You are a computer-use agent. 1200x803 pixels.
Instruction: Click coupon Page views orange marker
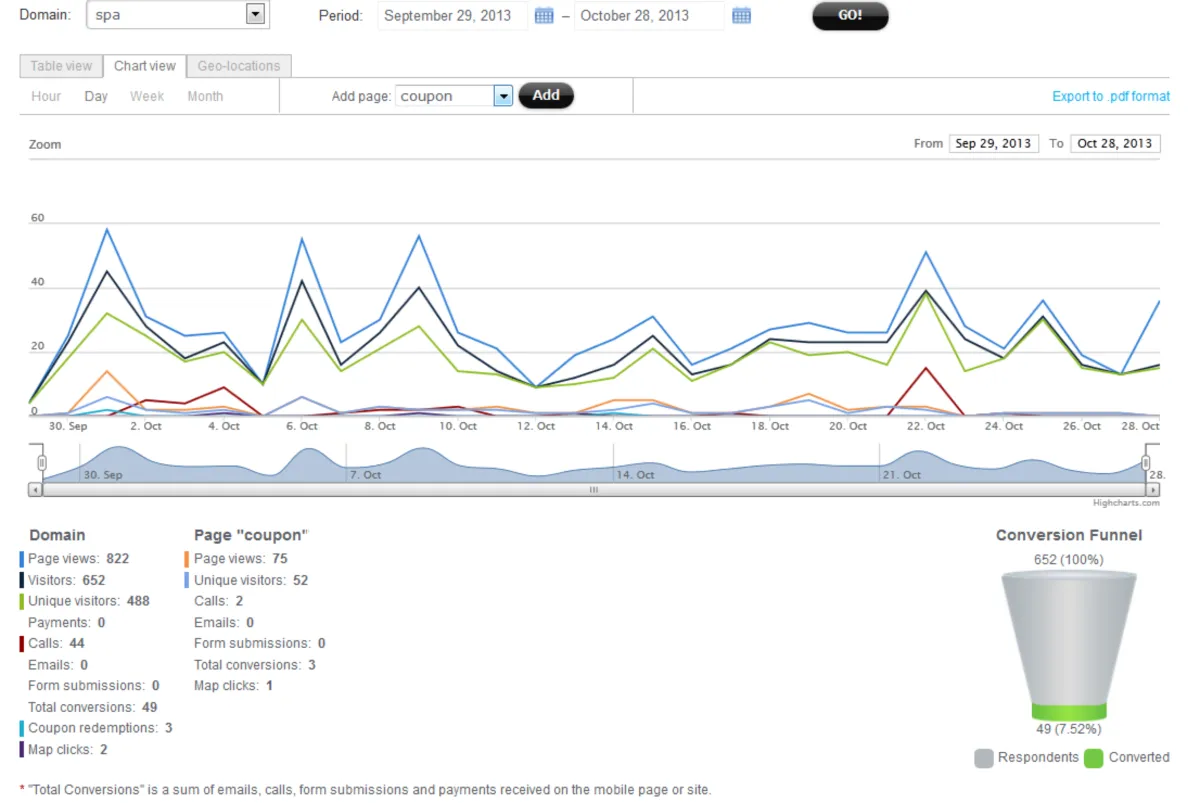click(x=187, y=559)
